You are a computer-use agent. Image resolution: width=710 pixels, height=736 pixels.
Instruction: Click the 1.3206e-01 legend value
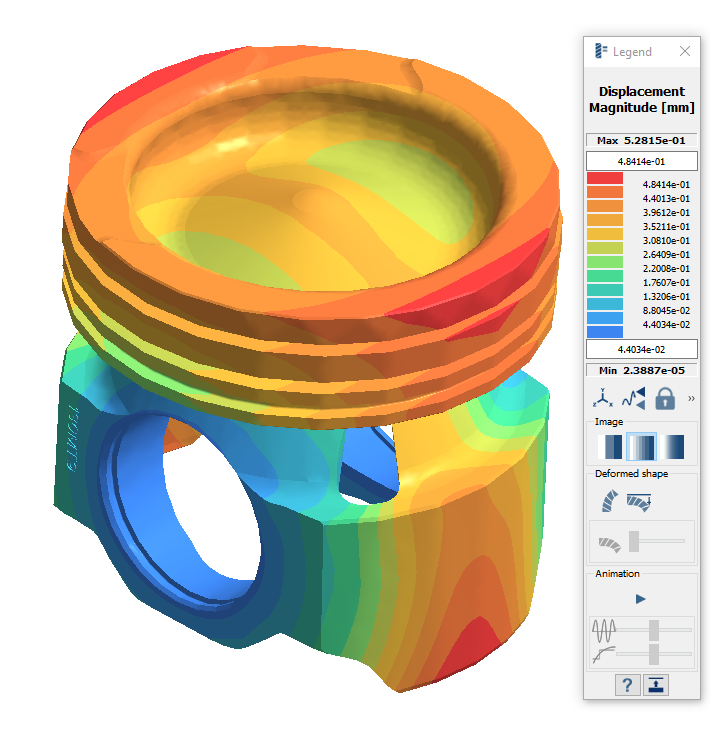[666, 297]
